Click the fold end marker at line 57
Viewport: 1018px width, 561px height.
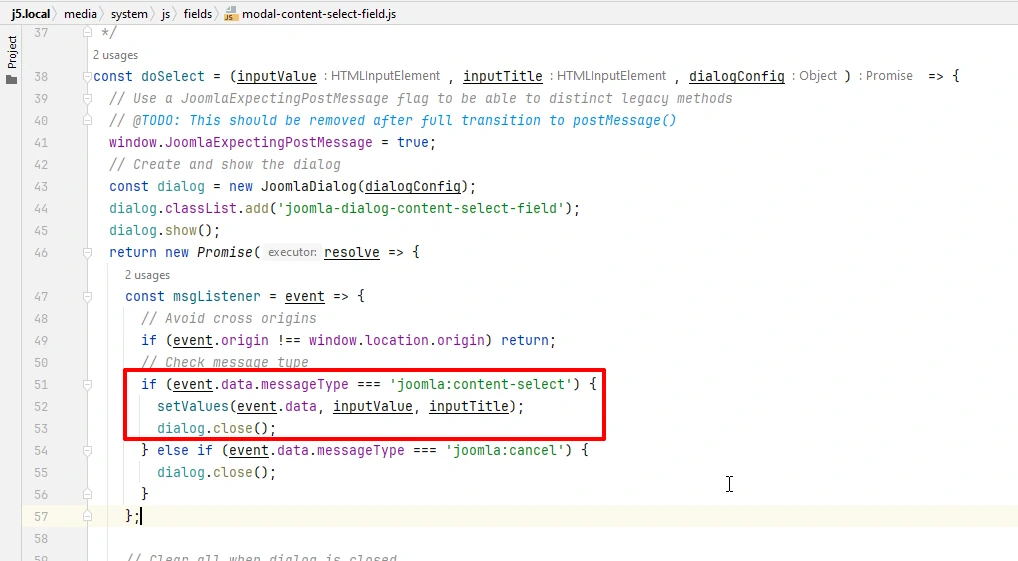click(87, 517)
